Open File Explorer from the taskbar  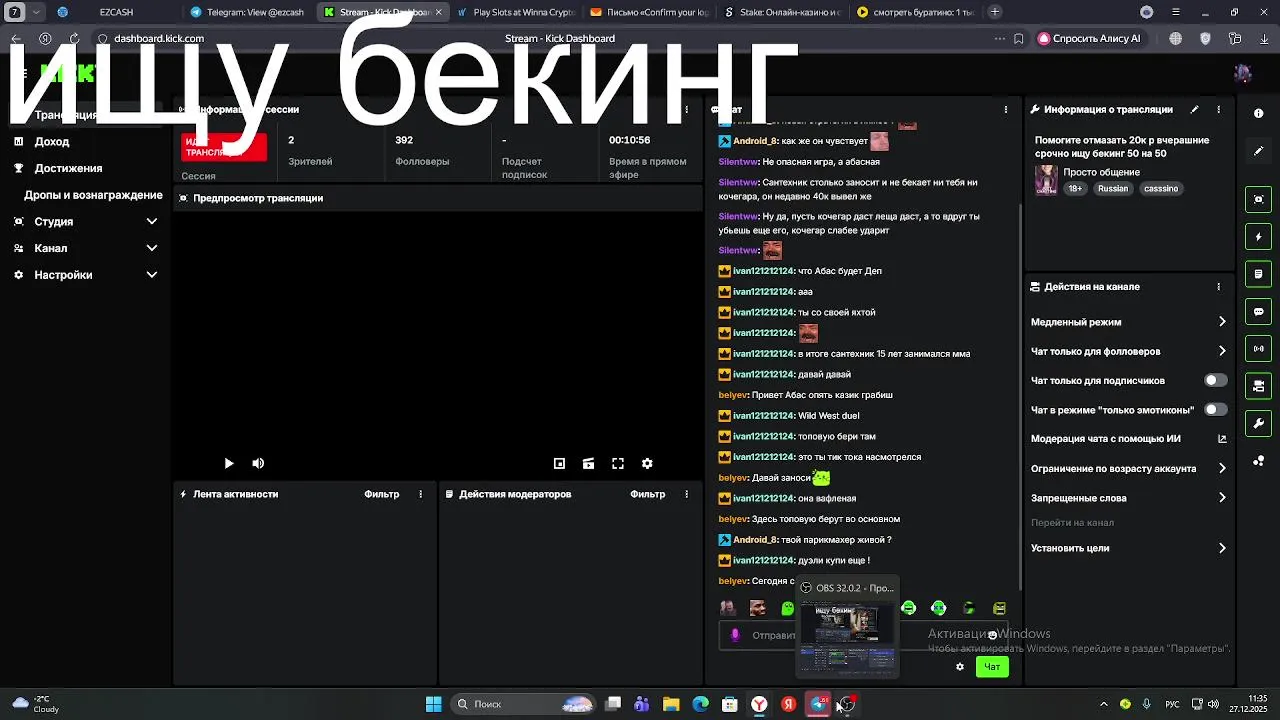671,704
